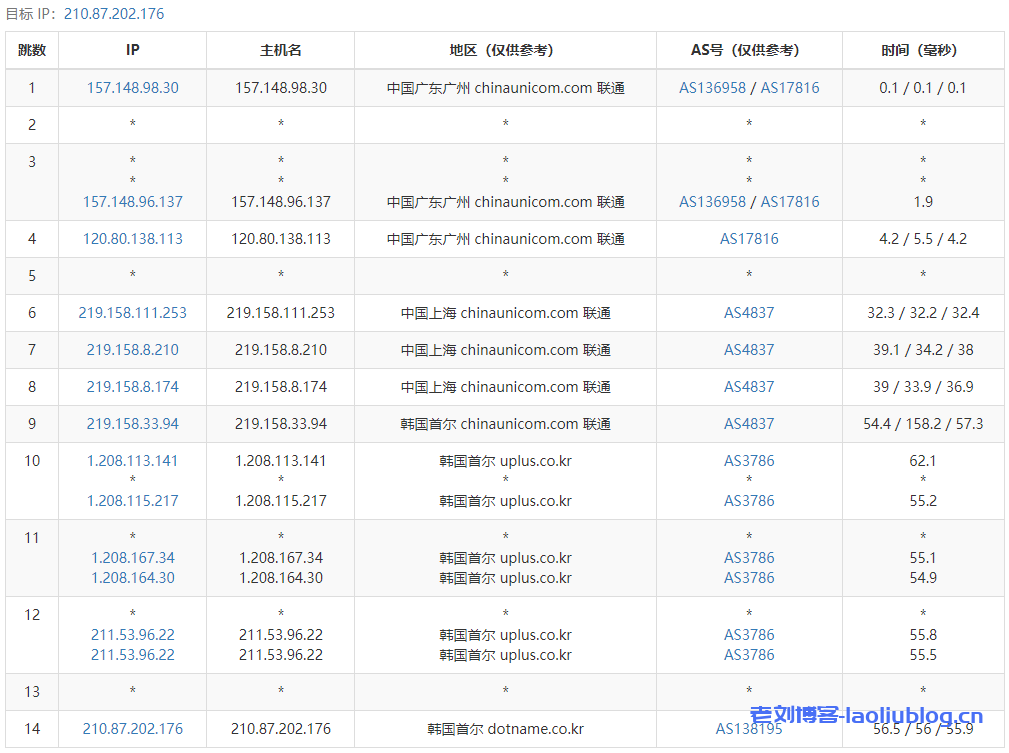1009x753 pixels.
Task: Click AS136958 link in hop 1 row
Action: coord(712,88)
